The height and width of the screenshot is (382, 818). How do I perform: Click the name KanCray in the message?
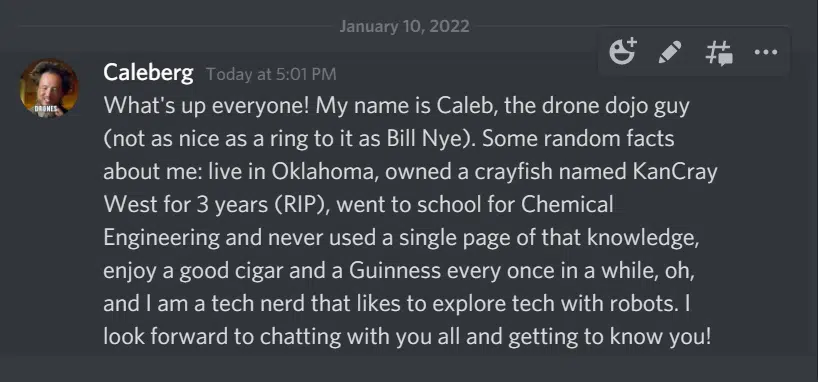675,172
